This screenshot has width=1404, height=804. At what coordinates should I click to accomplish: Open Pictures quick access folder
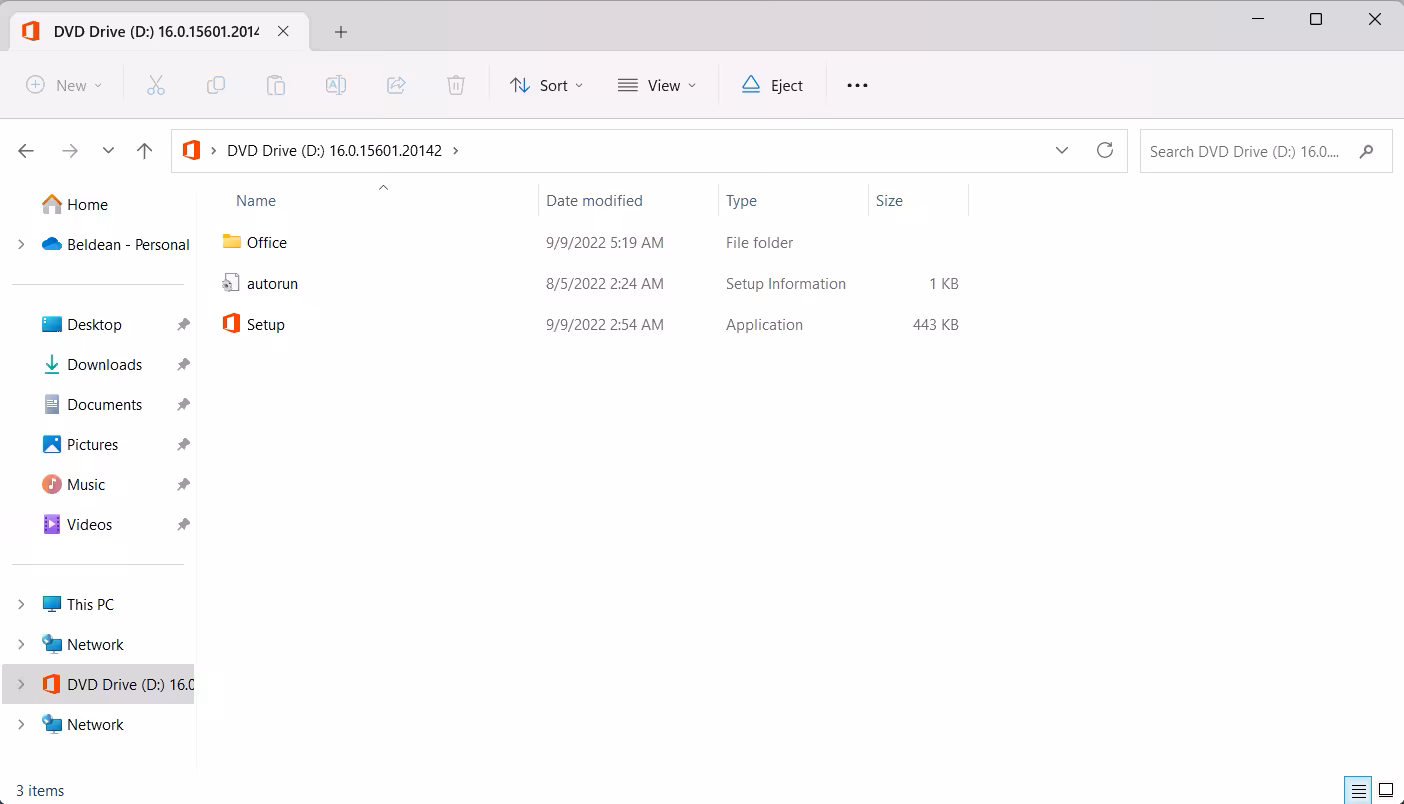(92, 444)
